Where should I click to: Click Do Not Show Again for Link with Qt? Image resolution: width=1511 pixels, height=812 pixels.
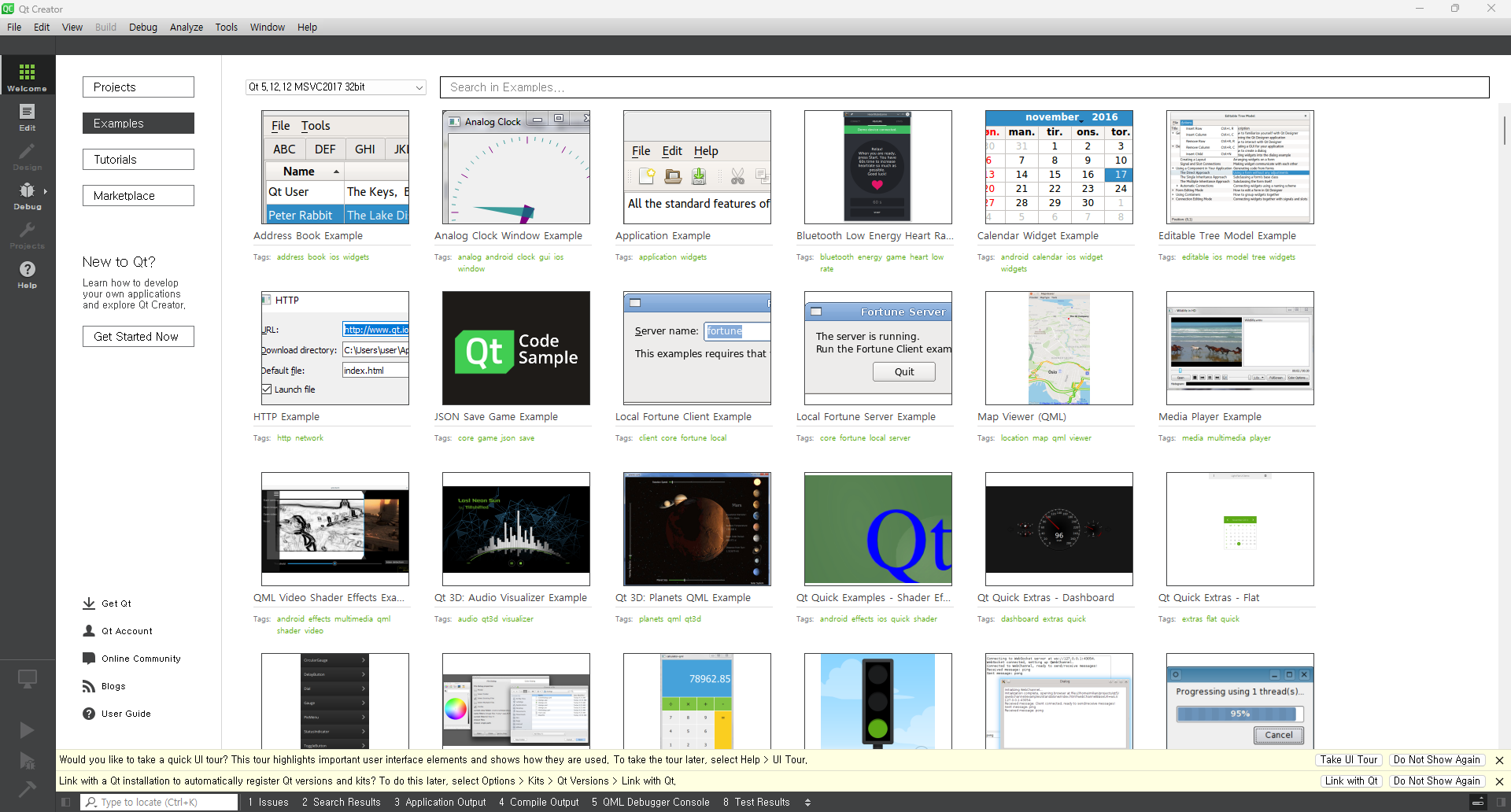coord(1437,781)
